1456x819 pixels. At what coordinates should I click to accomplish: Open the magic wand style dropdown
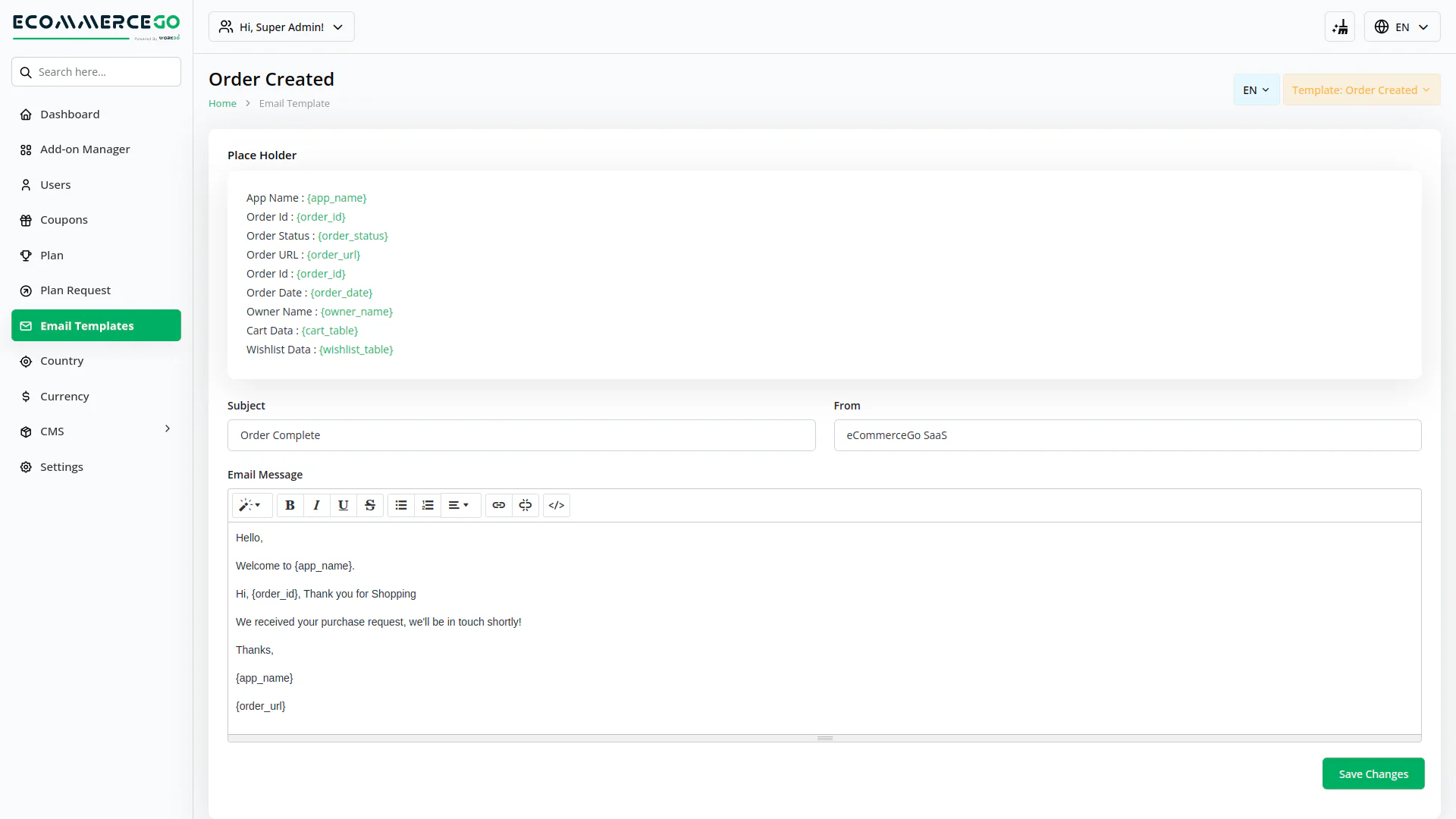point(250,505)
